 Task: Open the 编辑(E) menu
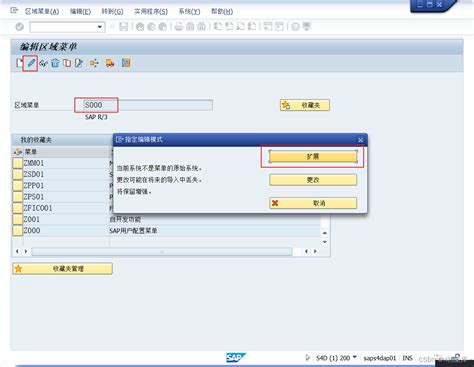pos(80,12)
